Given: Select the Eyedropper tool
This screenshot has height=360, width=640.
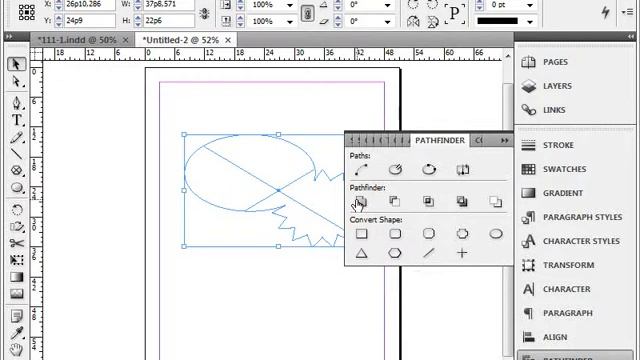Looking at the screenshot, I should pyautogui.click(x=16, y=333).
